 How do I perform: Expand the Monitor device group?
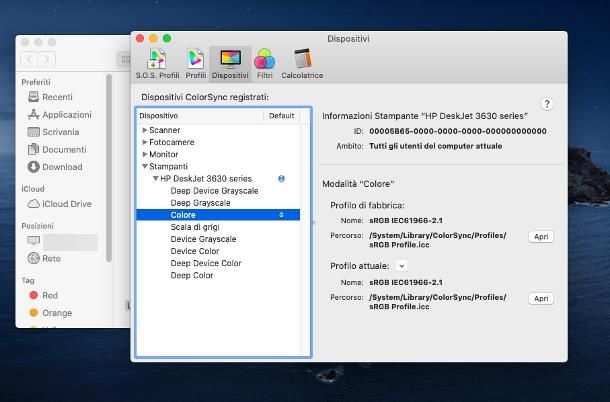(145, 154)
